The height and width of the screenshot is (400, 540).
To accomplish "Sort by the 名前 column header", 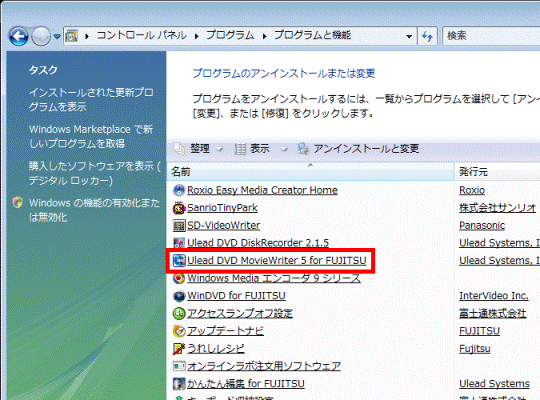I will (310, 172).
